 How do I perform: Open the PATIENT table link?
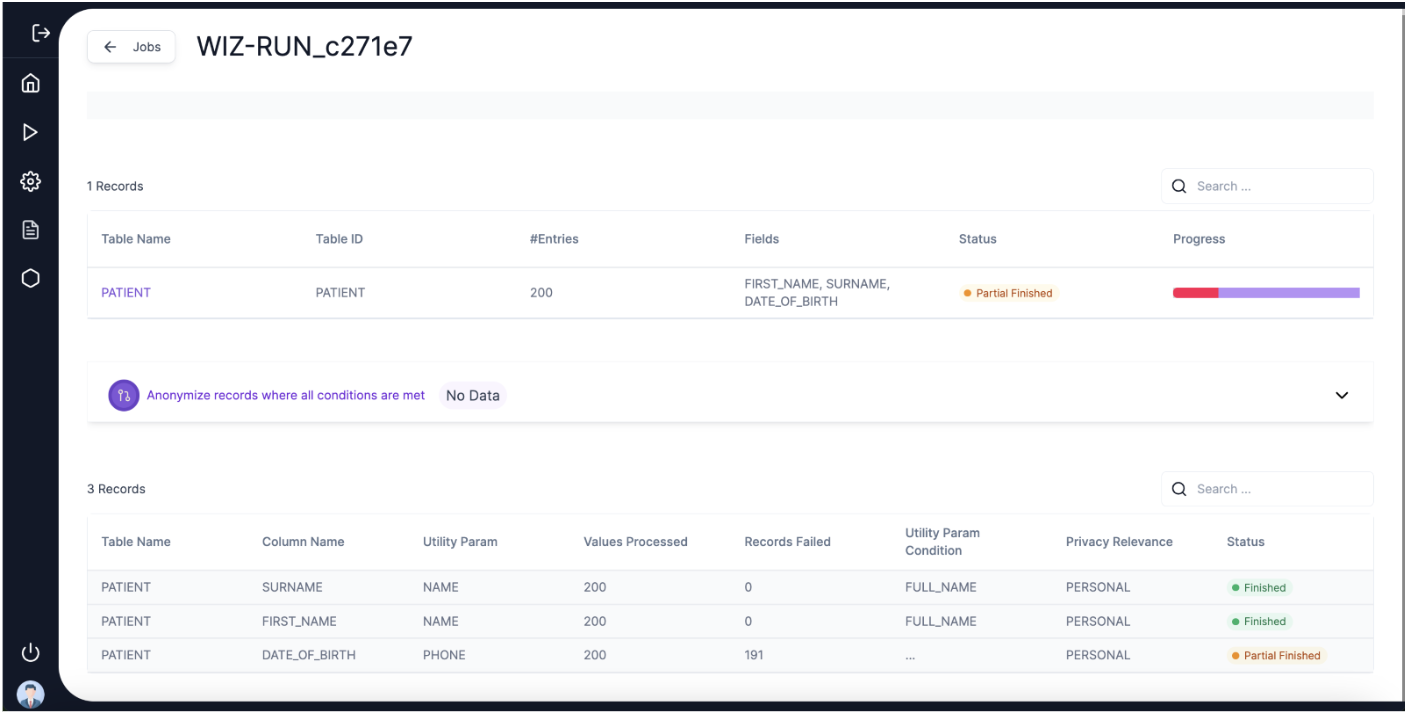pos(126,293)
